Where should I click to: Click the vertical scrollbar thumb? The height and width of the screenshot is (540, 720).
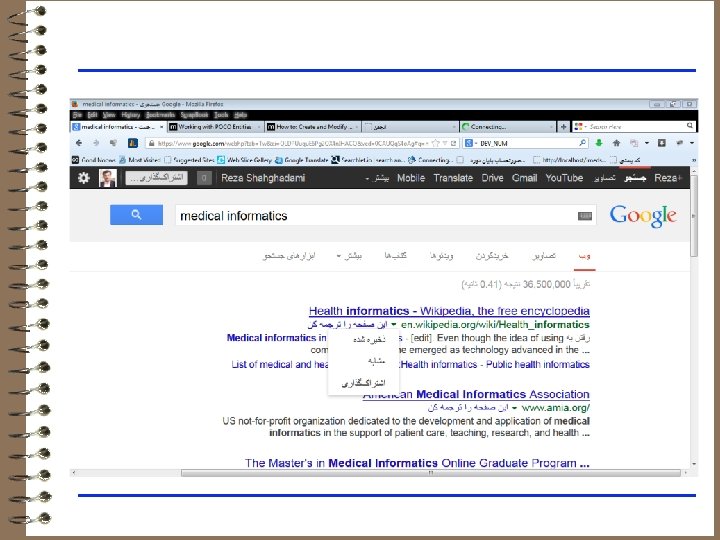coord(694,214)
